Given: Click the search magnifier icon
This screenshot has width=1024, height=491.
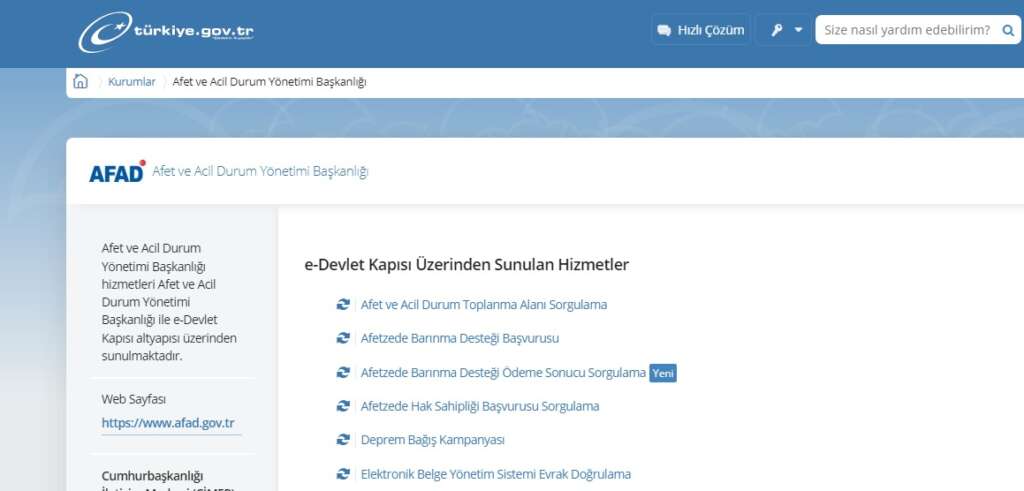Looking at the screenshot, I should [x=1008, y=30].
